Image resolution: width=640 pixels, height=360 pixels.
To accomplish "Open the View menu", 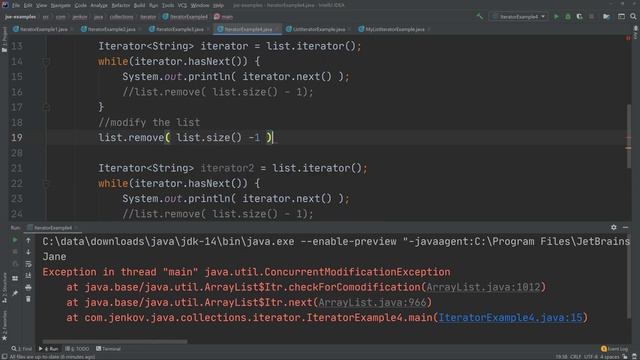I will click(41, 5).
